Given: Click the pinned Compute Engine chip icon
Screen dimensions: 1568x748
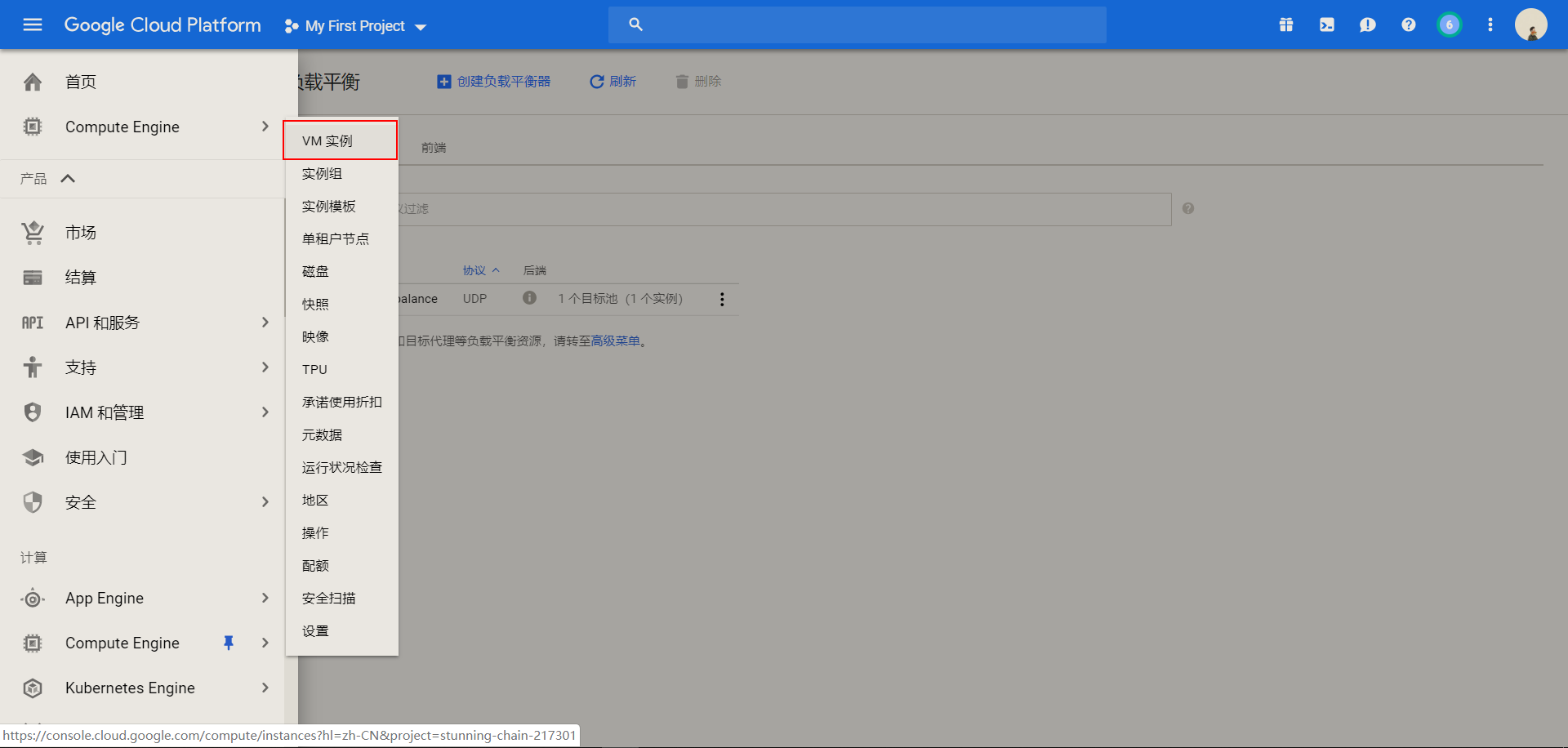Looking at the screenshot, I should pos(33,643).
